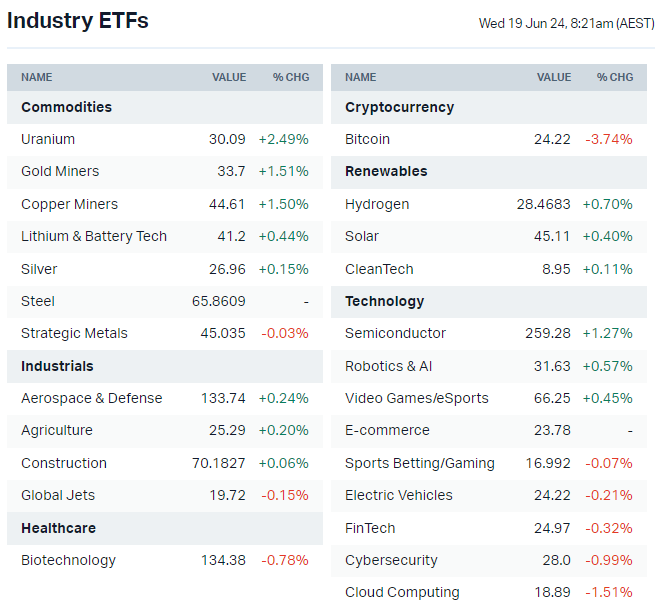Viewport: 661px width, 608px height.
Task: Open Video Games/eSports ETF
Action: pyautogui.click(x=417, y=398)
